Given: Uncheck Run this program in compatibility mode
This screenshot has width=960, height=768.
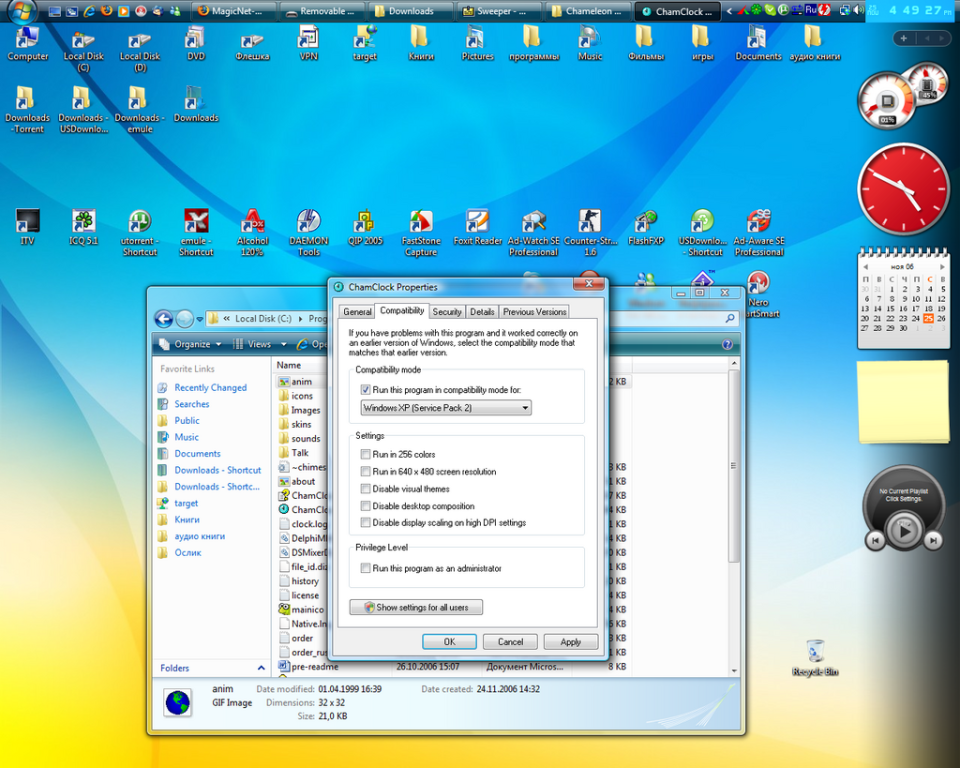Looking at the screenshot, I should pos(366,390).
